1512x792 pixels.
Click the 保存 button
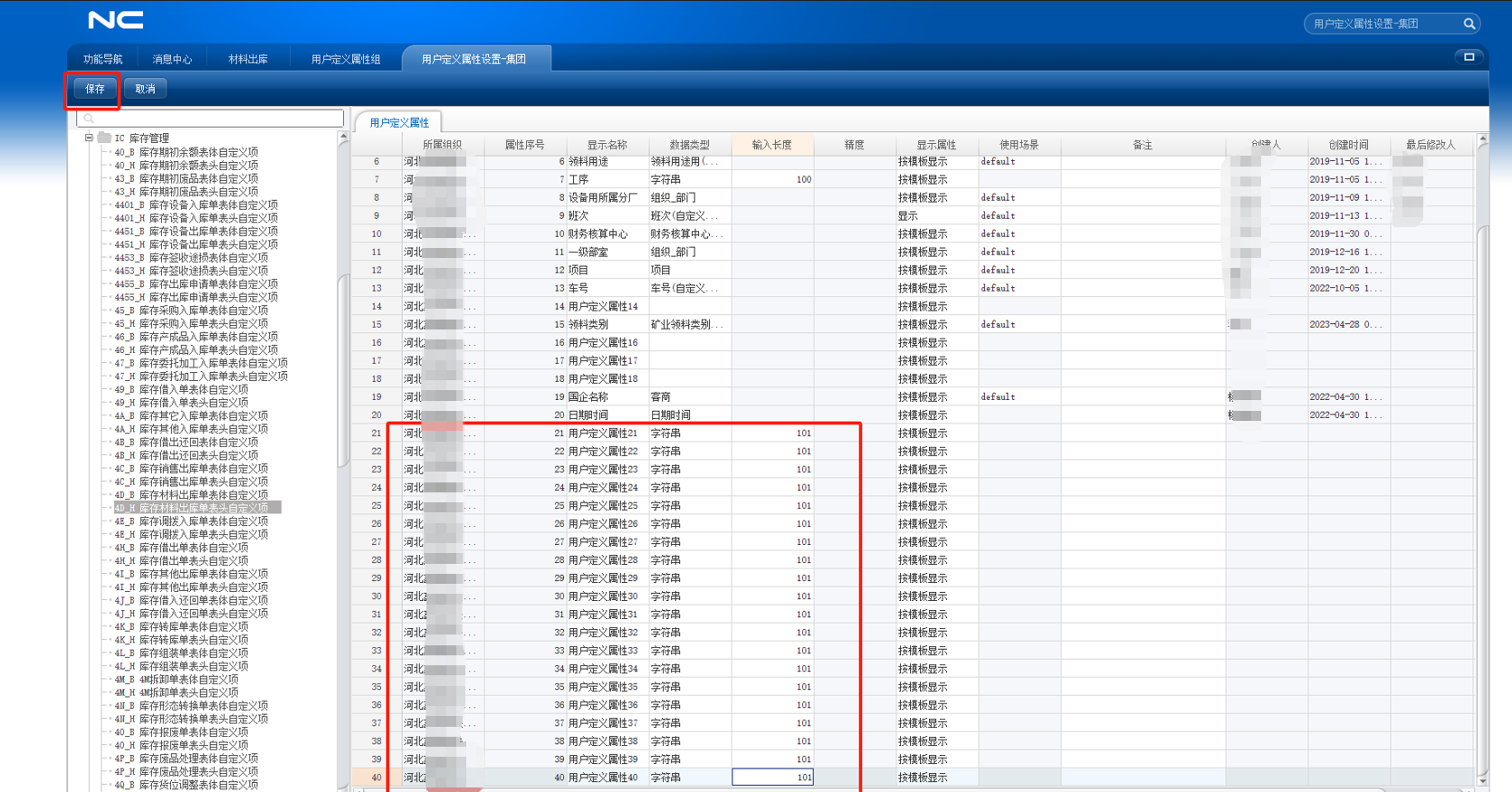(x=95, y=89)
